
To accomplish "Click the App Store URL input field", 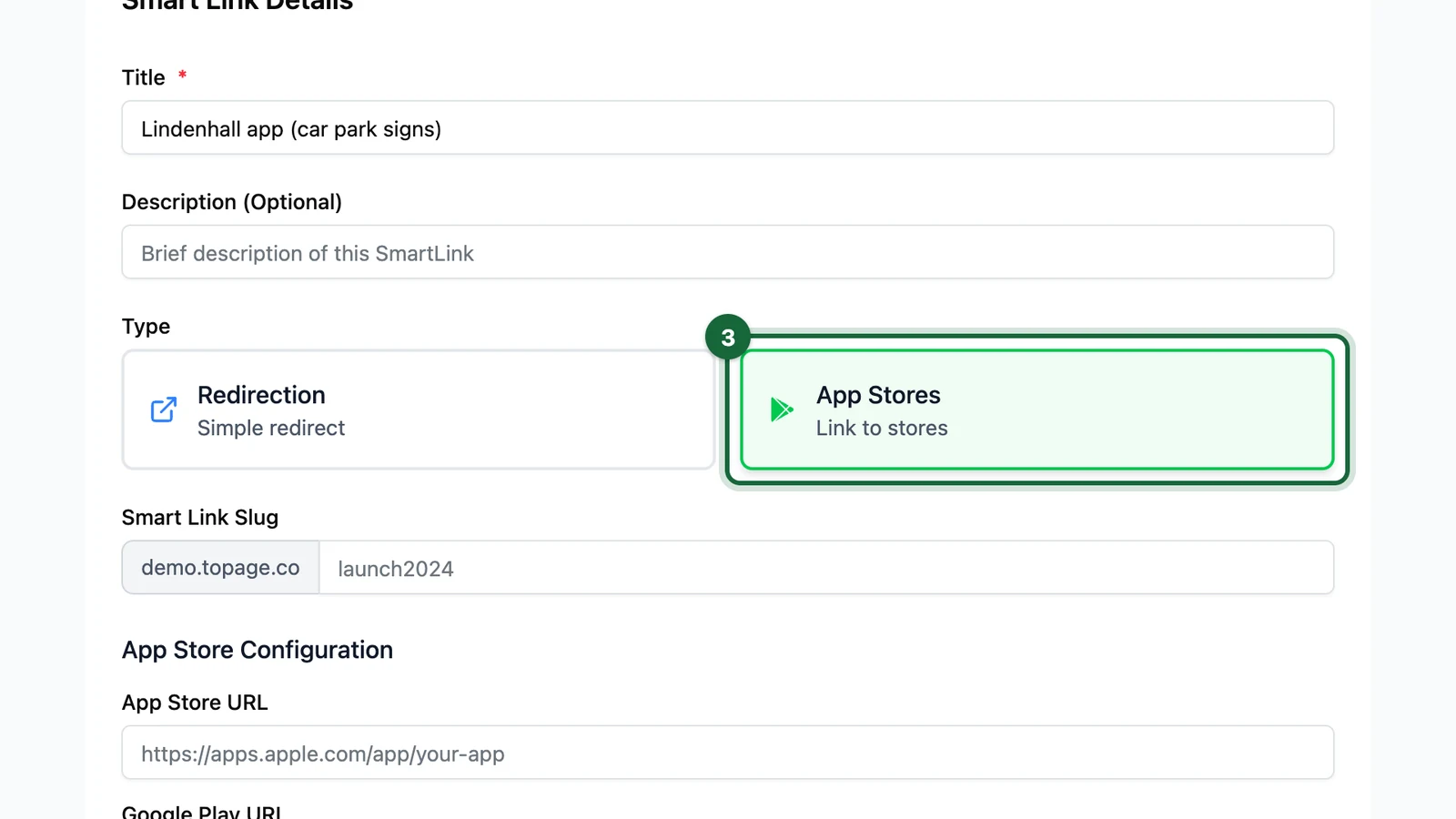I will (728, 753).
